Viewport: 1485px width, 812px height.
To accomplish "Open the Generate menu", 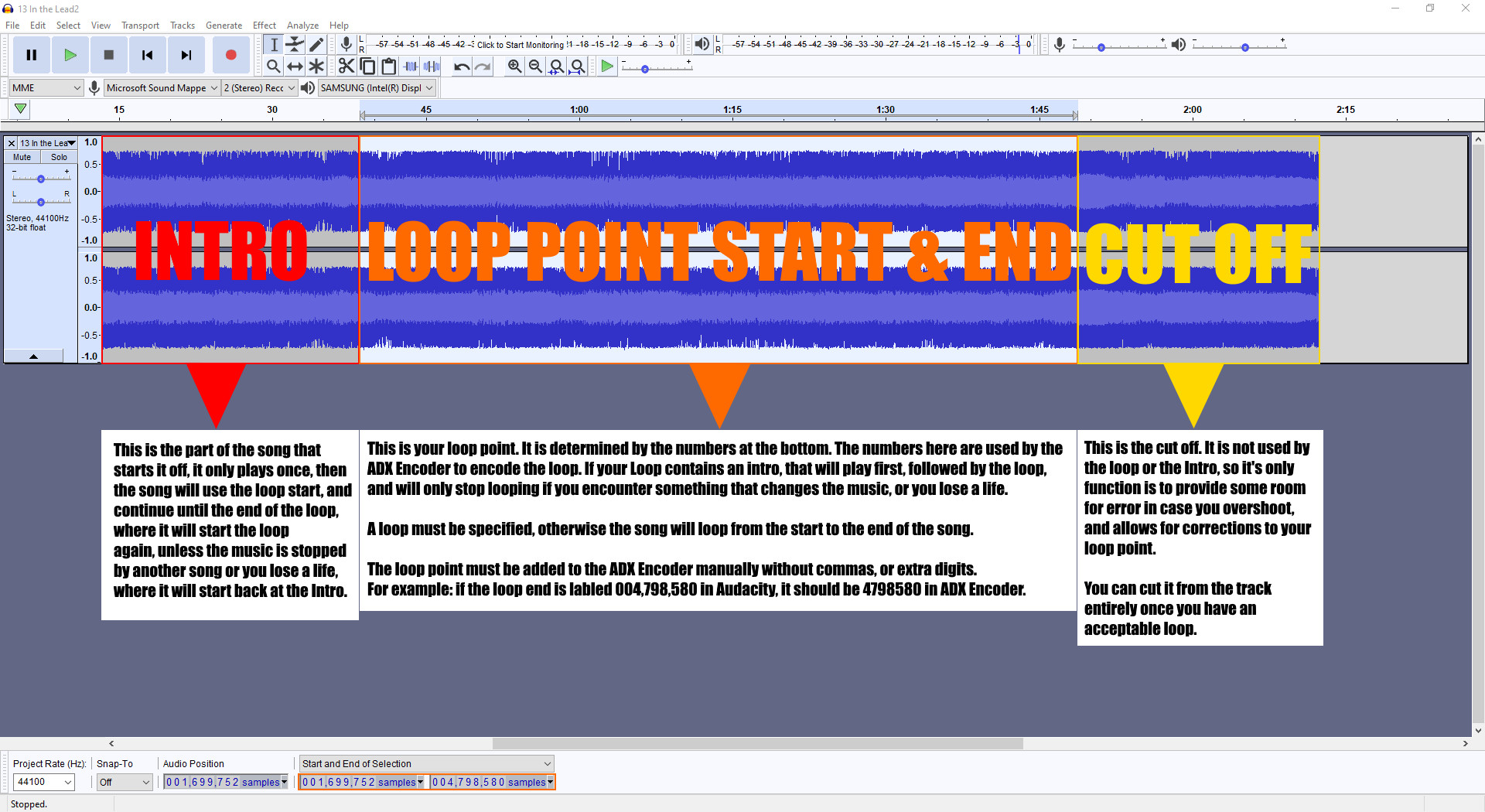I will pos(224,26).
